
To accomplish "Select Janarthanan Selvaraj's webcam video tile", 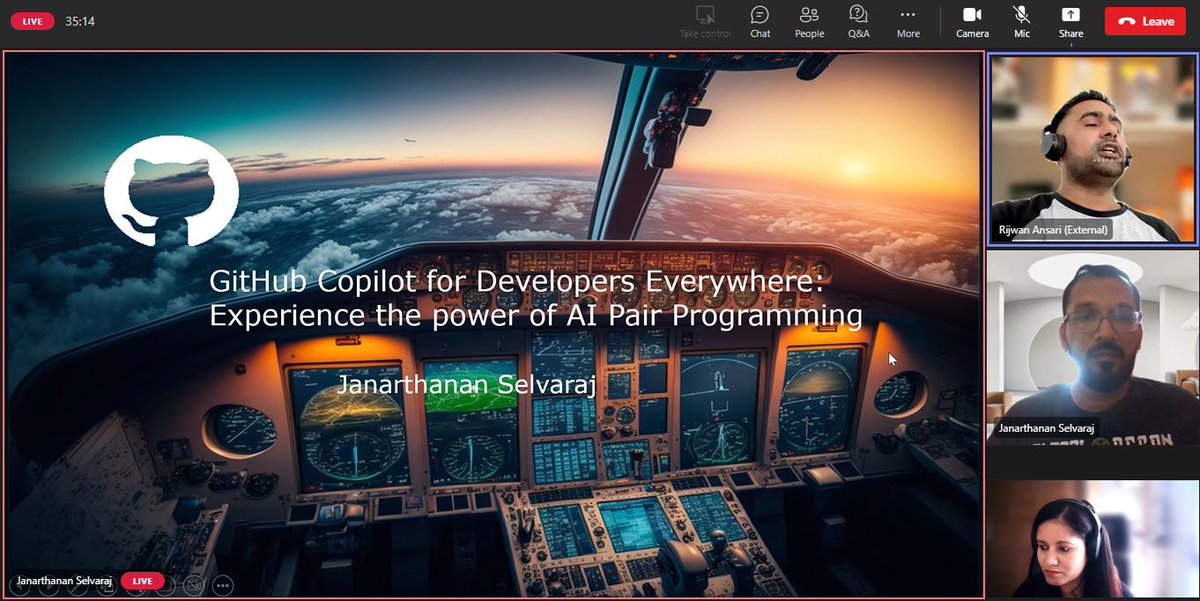I will pos(1092,347).
